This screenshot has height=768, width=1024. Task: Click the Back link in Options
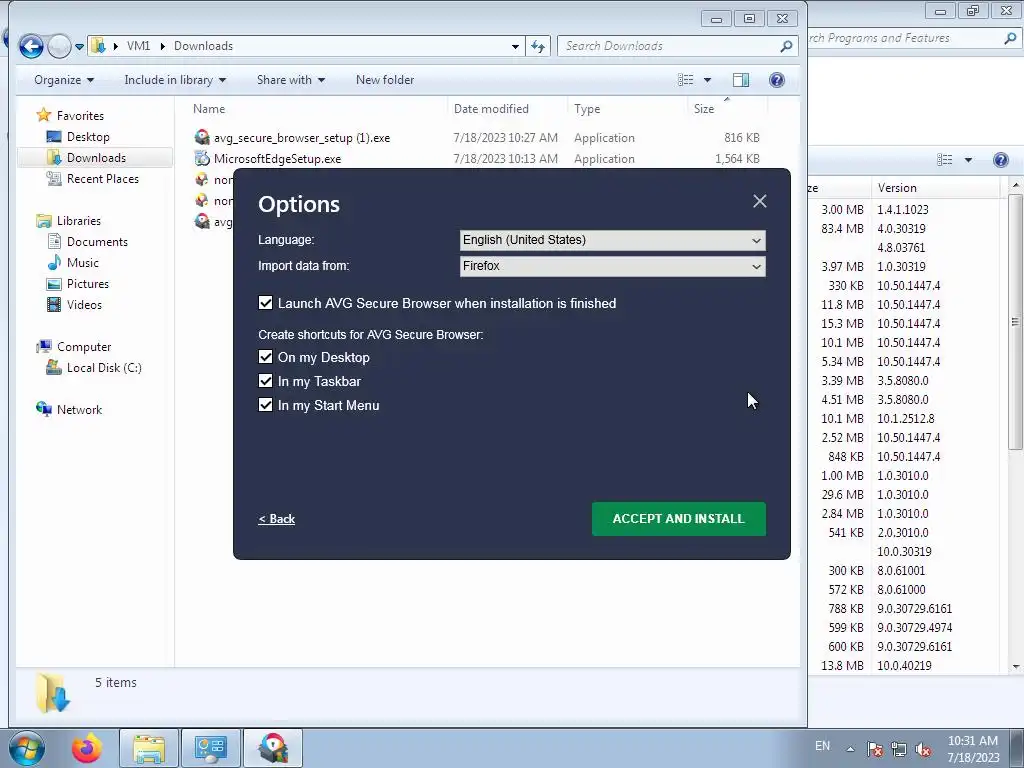[x=276, y=519]
